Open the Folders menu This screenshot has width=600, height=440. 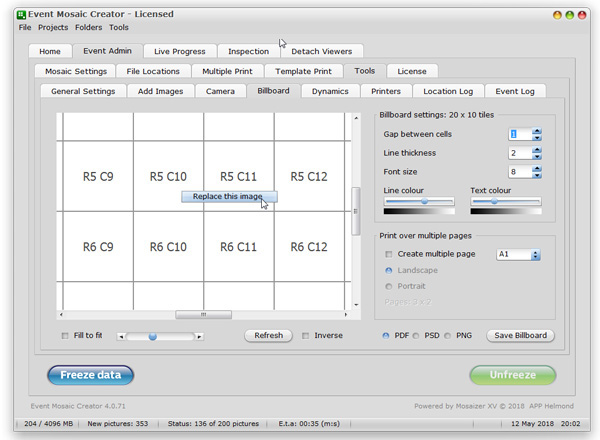click(x=88, y=28)
